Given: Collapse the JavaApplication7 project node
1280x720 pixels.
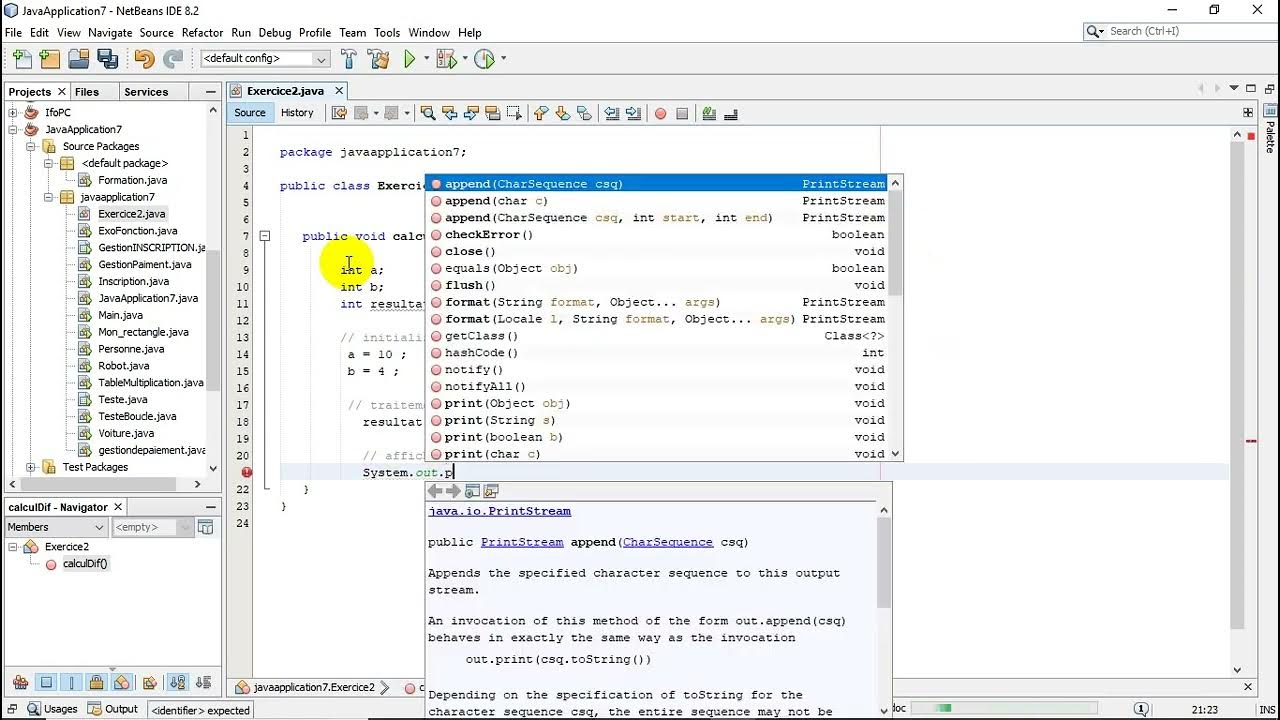Looking at the screenshot, I should pos(14,130).
